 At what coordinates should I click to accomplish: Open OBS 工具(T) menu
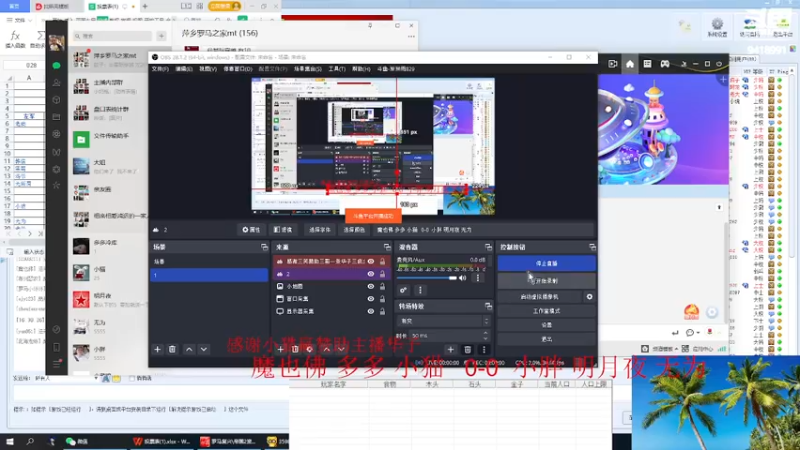click(x=337, y=69)
